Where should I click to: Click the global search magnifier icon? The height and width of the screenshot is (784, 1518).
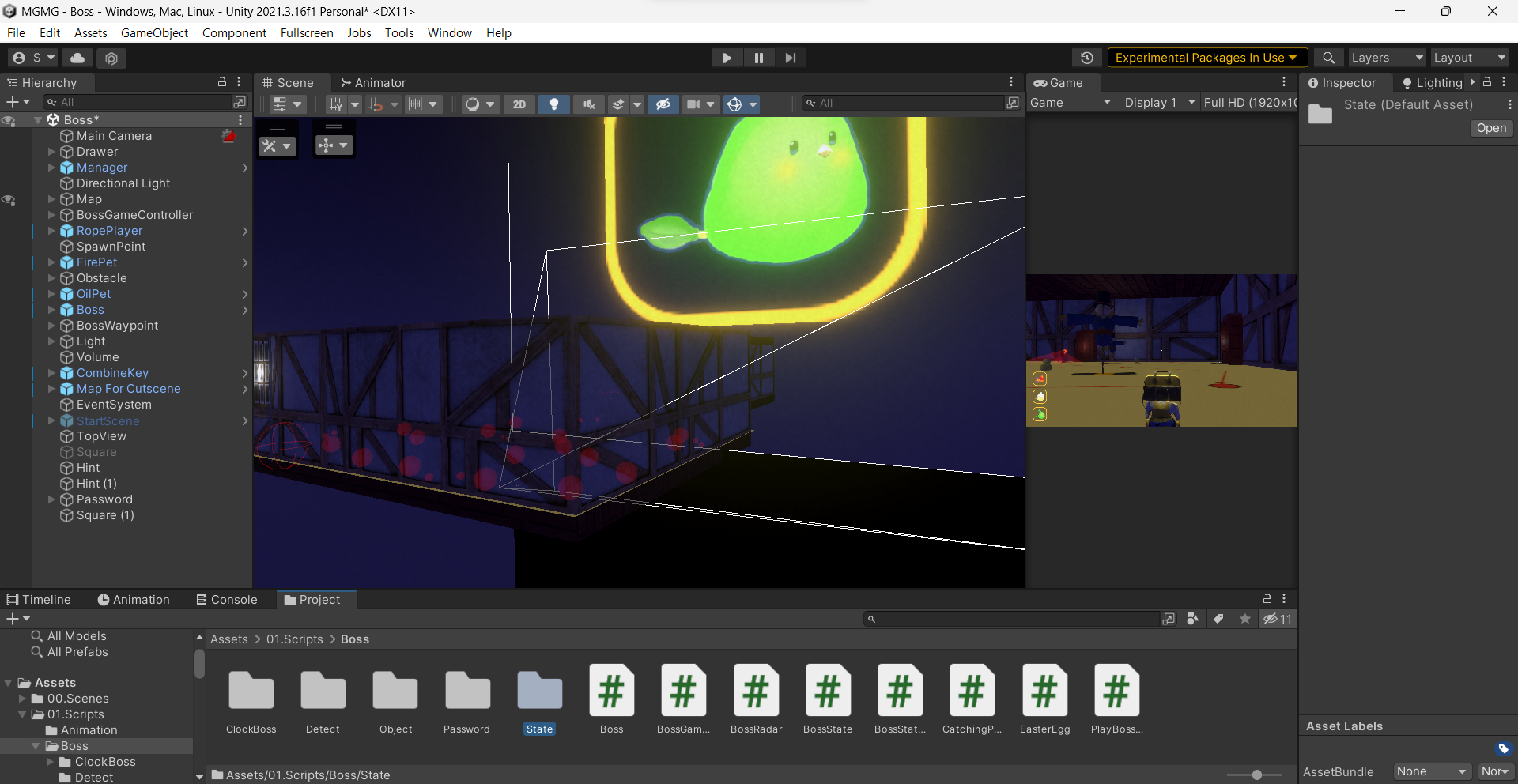(x=1328, y=58)
